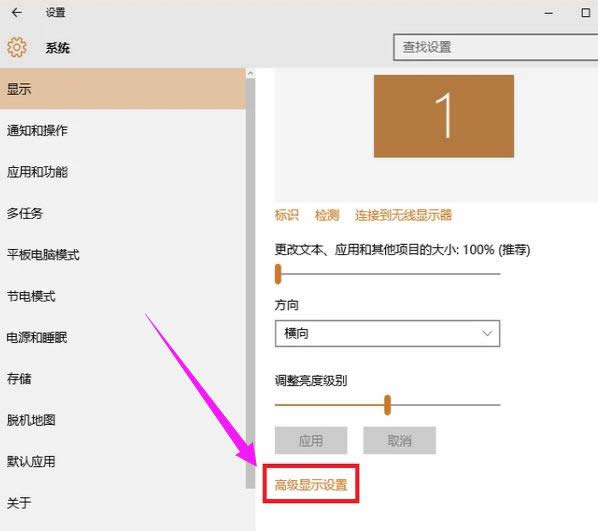Click the System gear icon

17,47
